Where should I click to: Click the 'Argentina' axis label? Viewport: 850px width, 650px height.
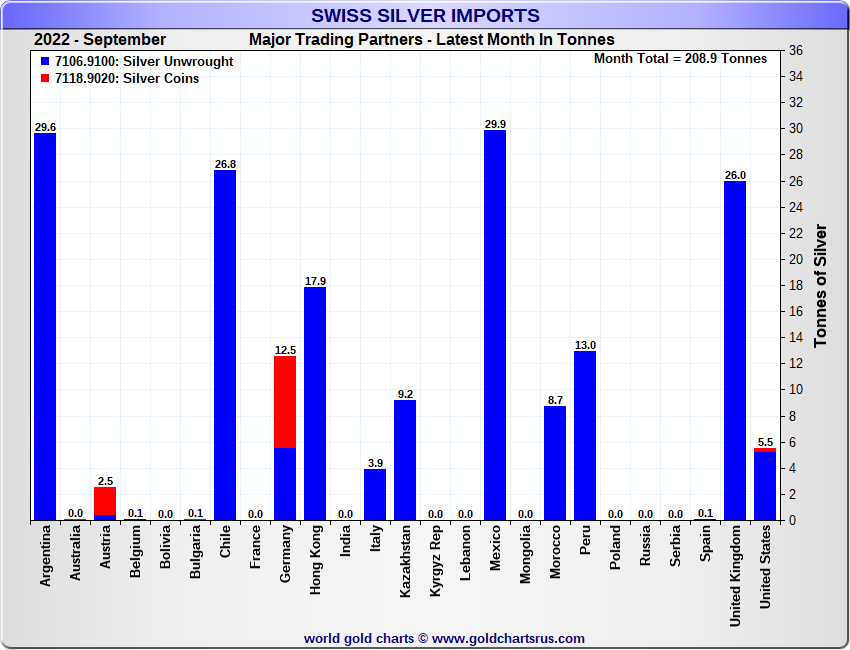(45, 555)
